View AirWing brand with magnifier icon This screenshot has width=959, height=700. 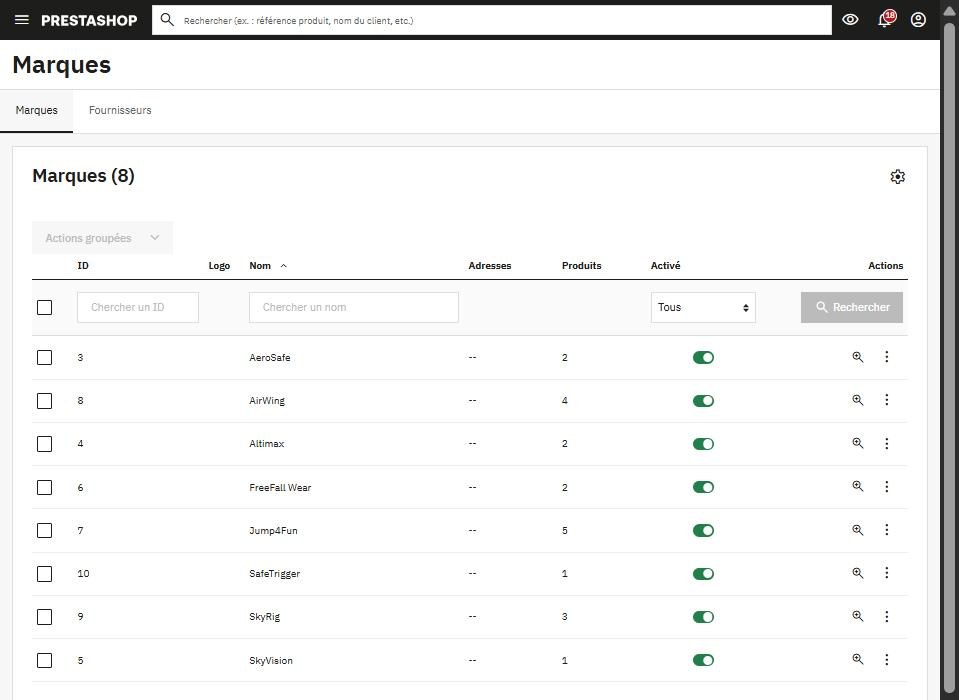[x=858, y=400]
